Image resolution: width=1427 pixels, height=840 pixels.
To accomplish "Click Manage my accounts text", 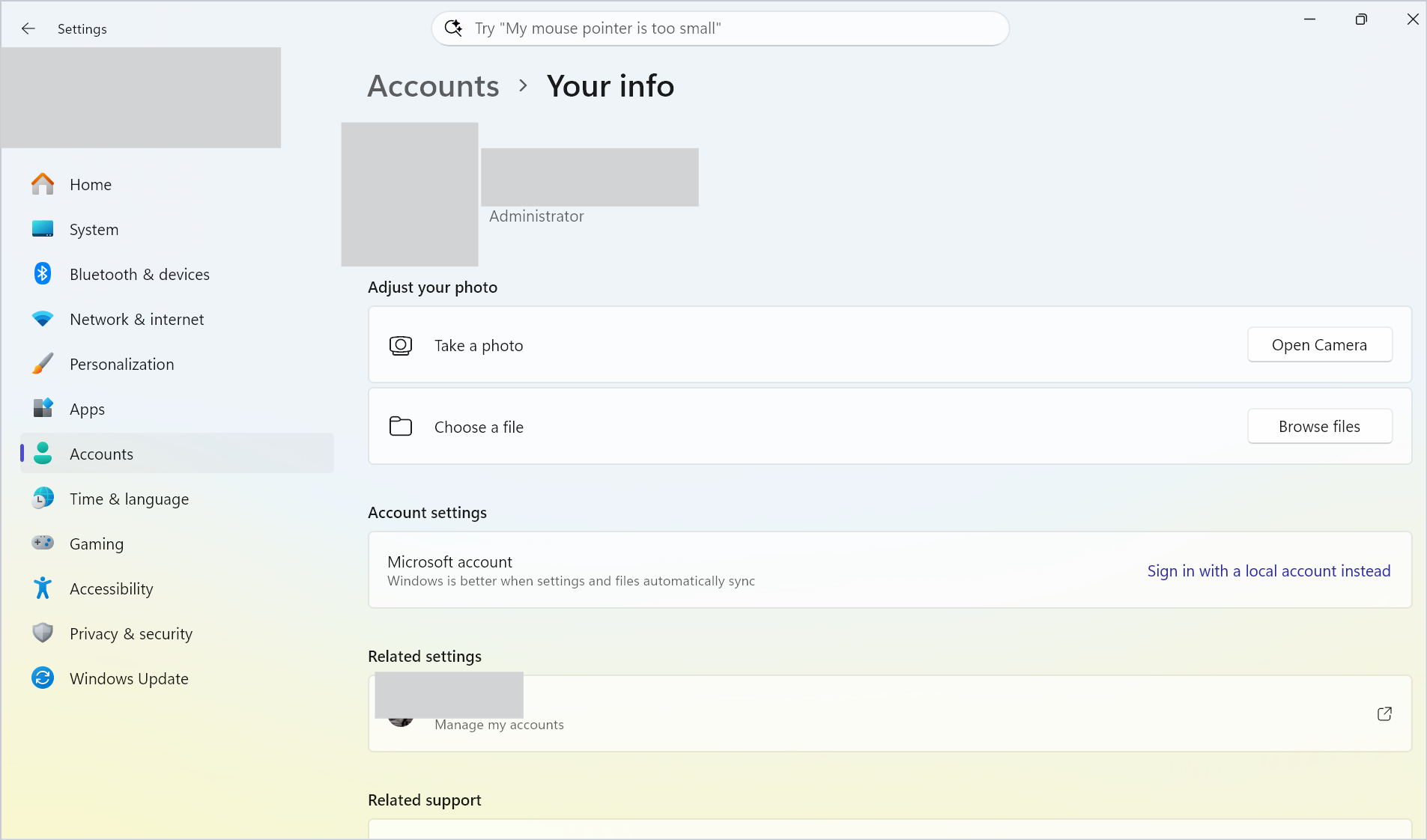I will [x=499, y=725].
